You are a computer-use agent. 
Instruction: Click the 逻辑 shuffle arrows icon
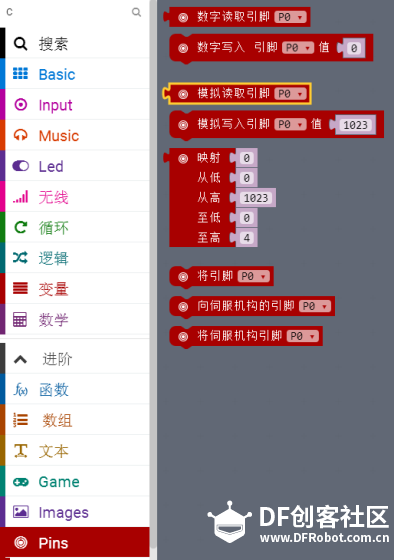(20, 258)
